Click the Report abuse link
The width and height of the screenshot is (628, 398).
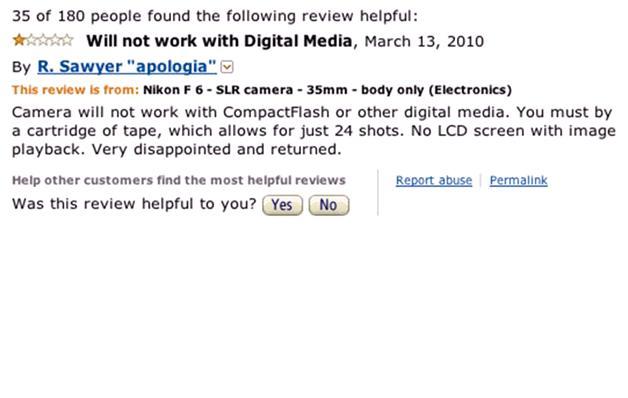(434, 181)
